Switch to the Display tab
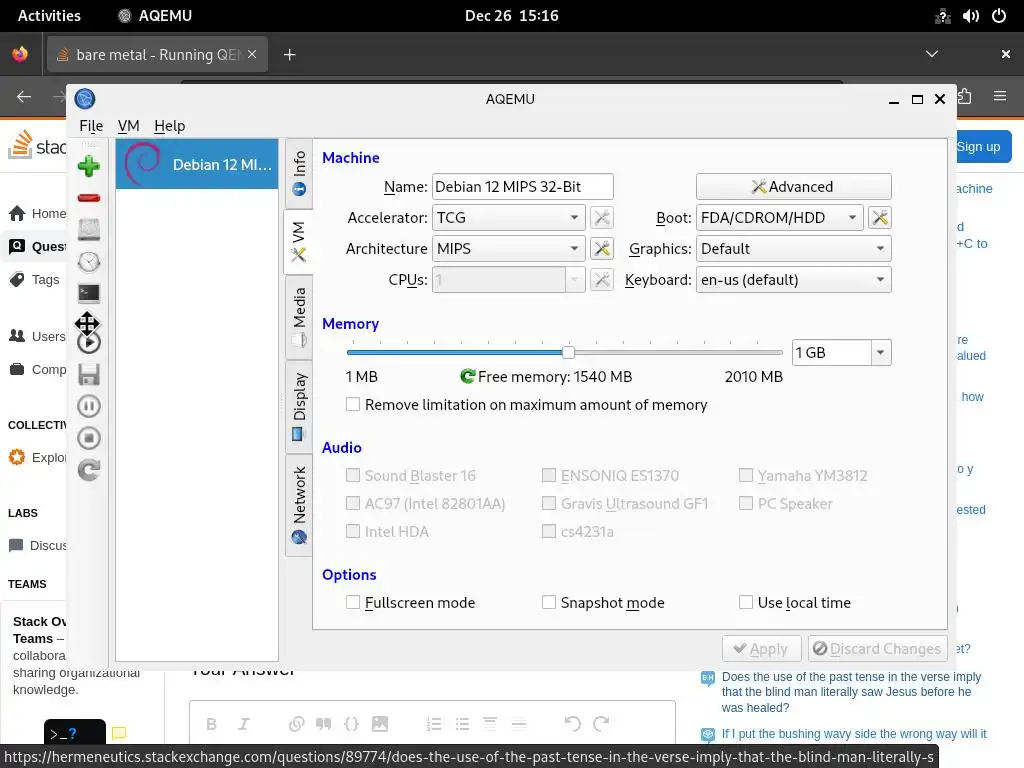1024x768 pixels. click(x=299, y=408)
